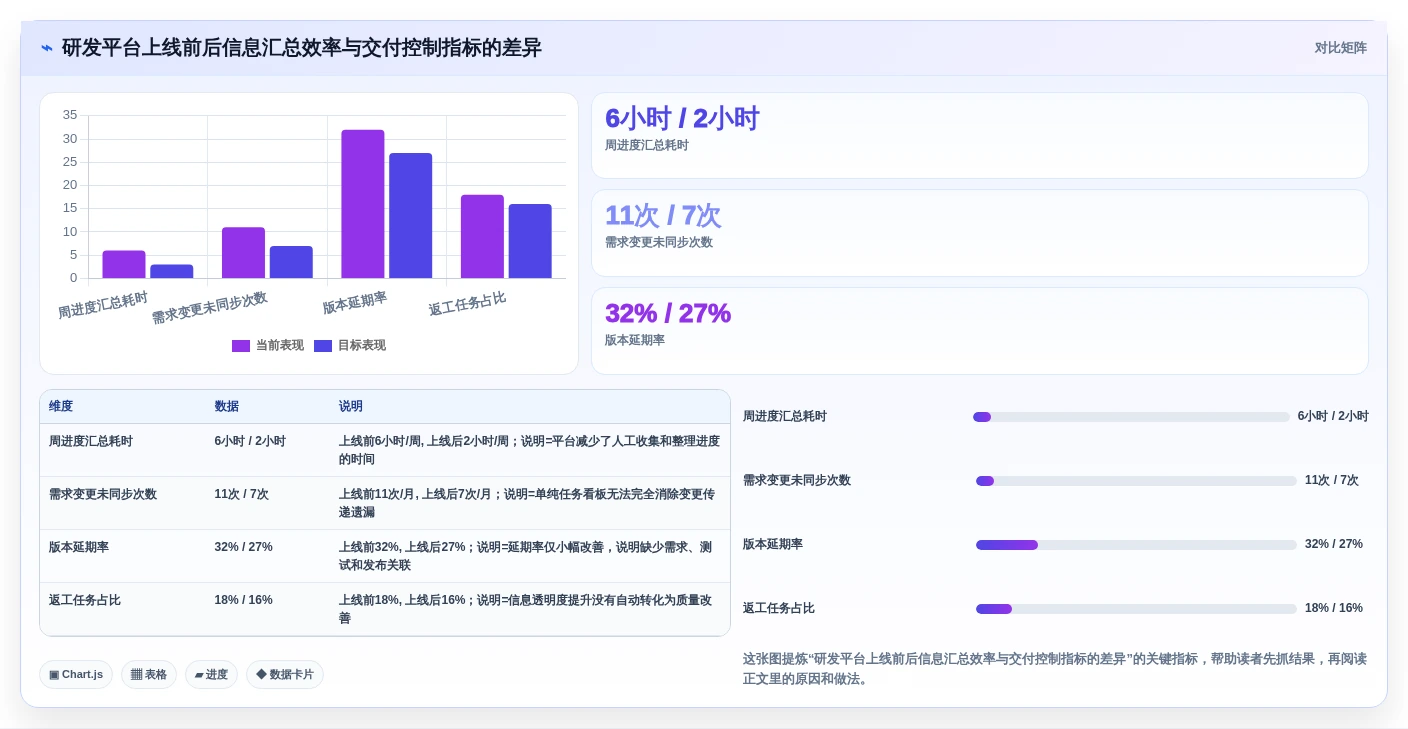Screen dimensions: 1408x729
Task: Select table cell 11次 / 7次
Action: [268, 503]
